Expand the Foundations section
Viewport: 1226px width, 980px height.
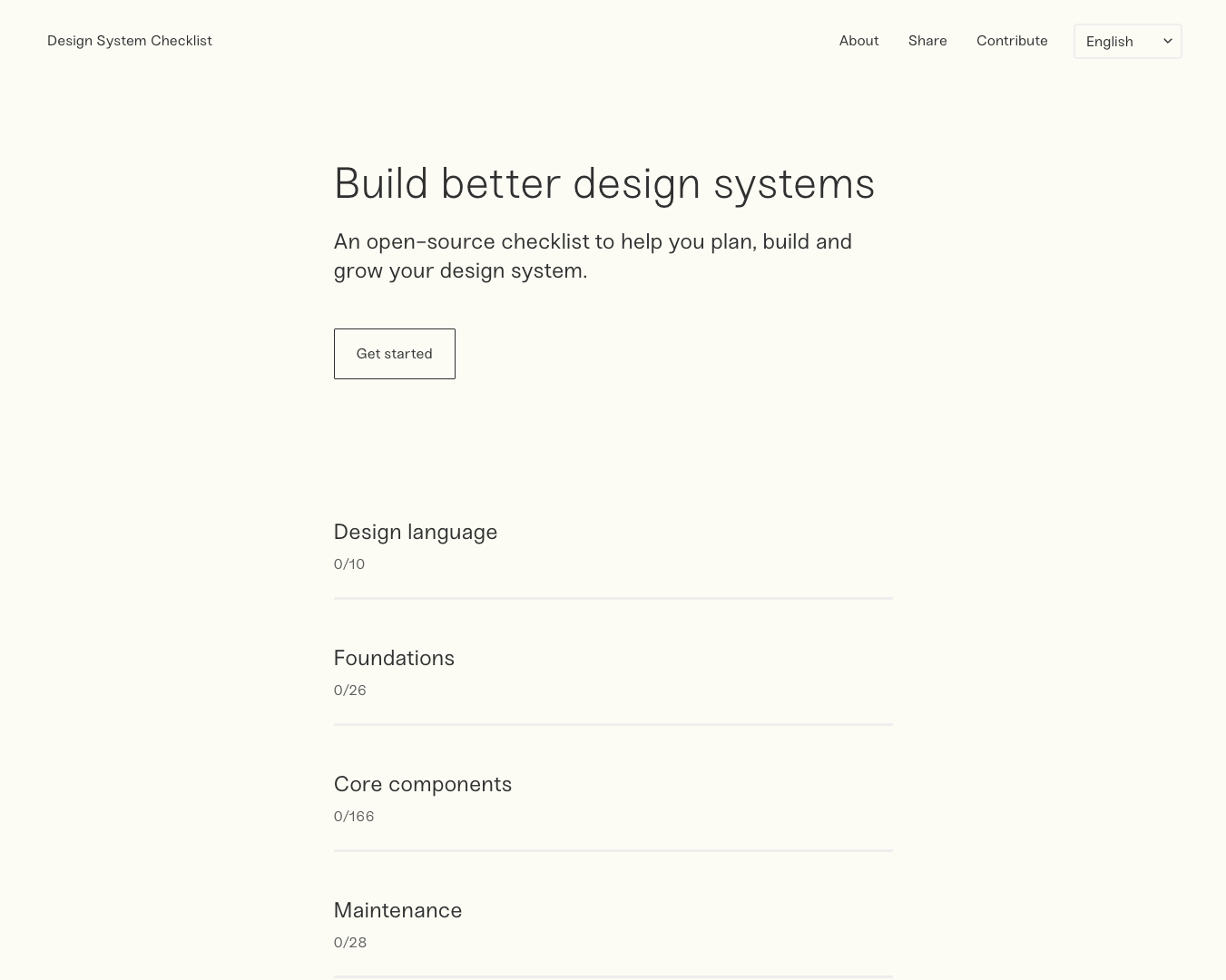(394, 657)
